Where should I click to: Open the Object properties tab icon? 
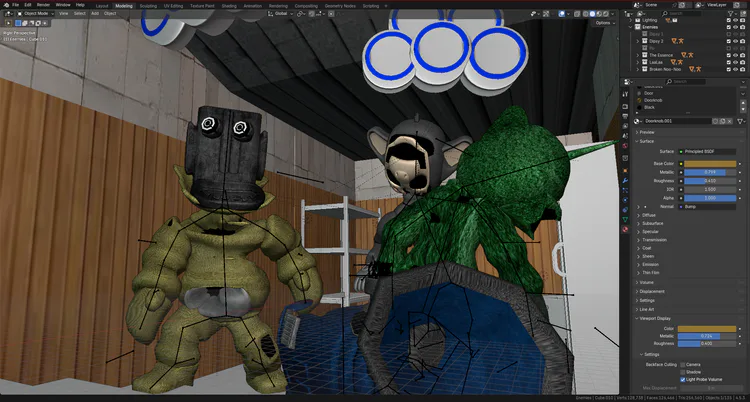click(x=625, y=170)
